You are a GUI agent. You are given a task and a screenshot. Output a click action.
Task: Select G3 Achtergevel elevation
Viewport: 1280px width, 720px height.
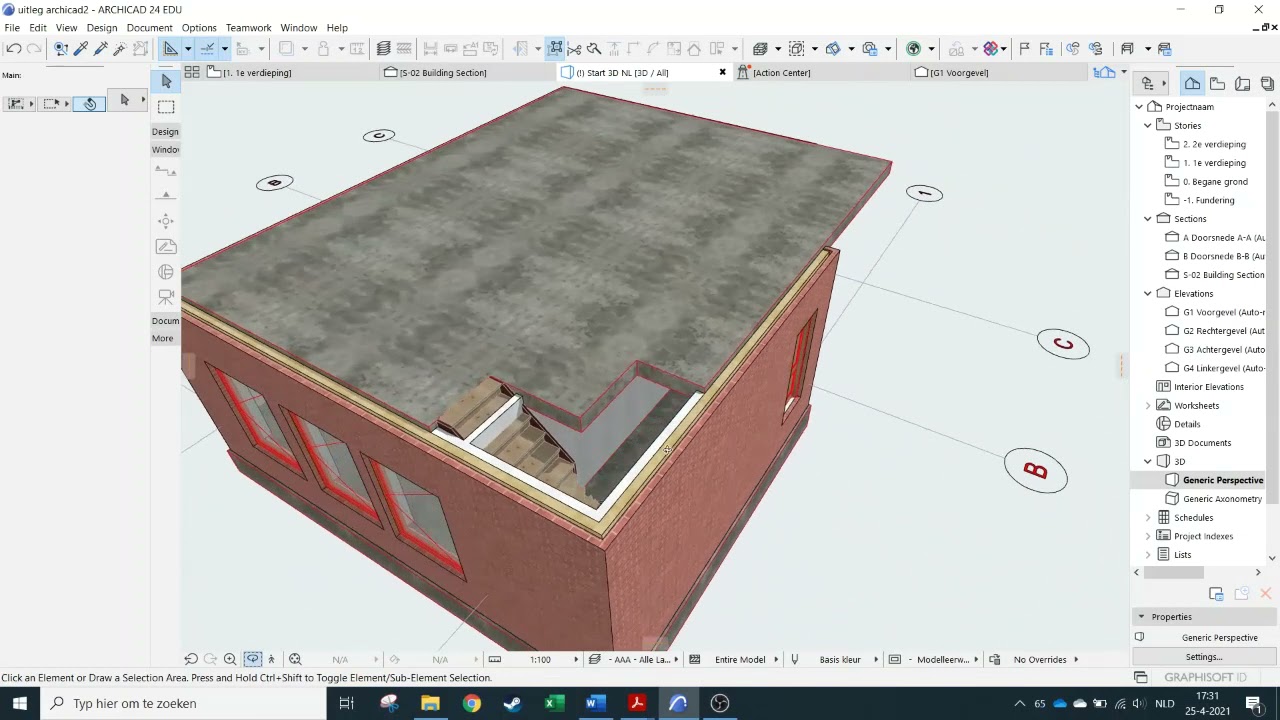[x=1224, y=349]
